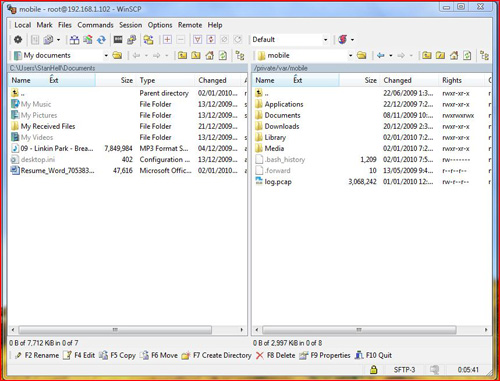Open Preferences via the gear icon
The width and height of the screenshot is (500, 381).
click(x=18, y=40)
